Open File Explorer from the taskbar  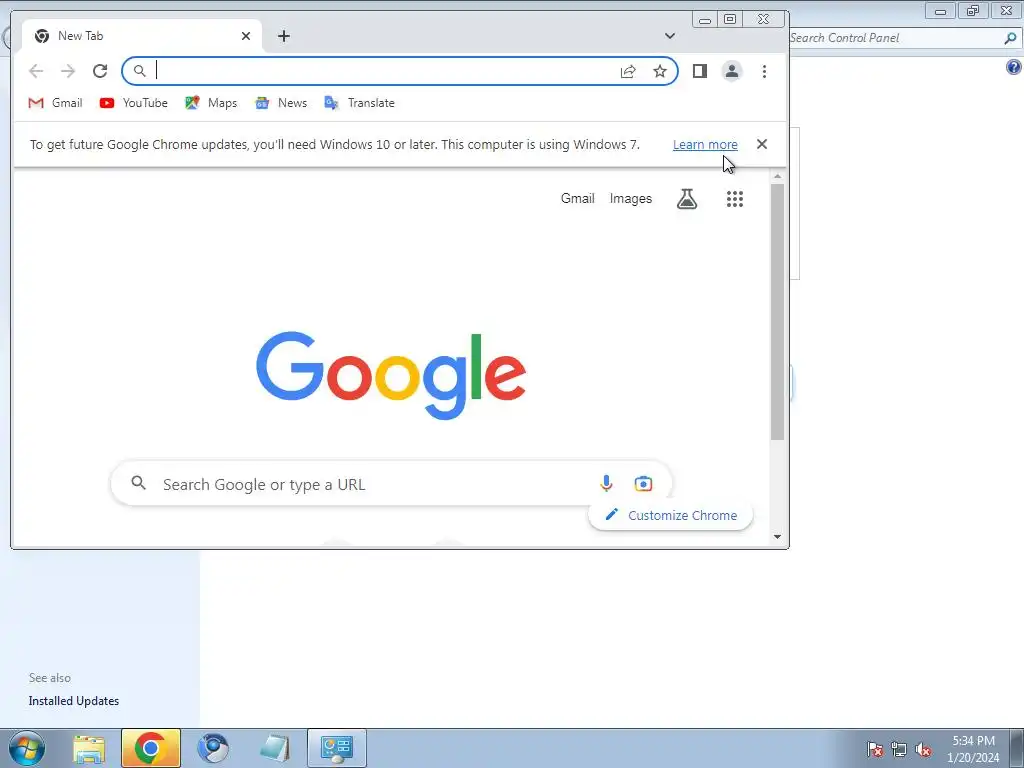89,748
